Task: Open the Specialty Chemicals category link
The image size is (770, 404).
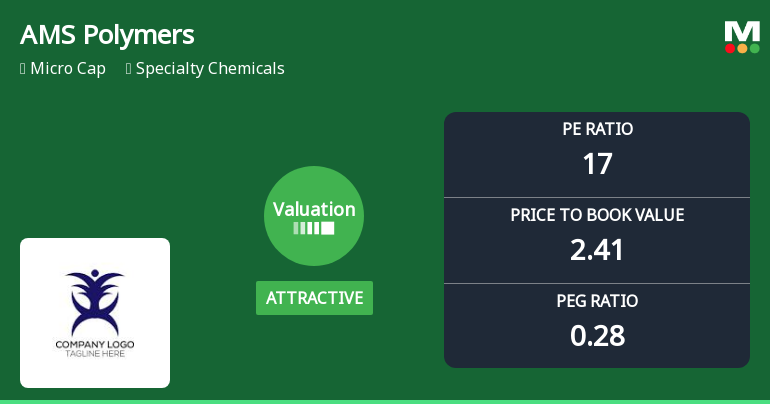Action: [x=210, y=69]
